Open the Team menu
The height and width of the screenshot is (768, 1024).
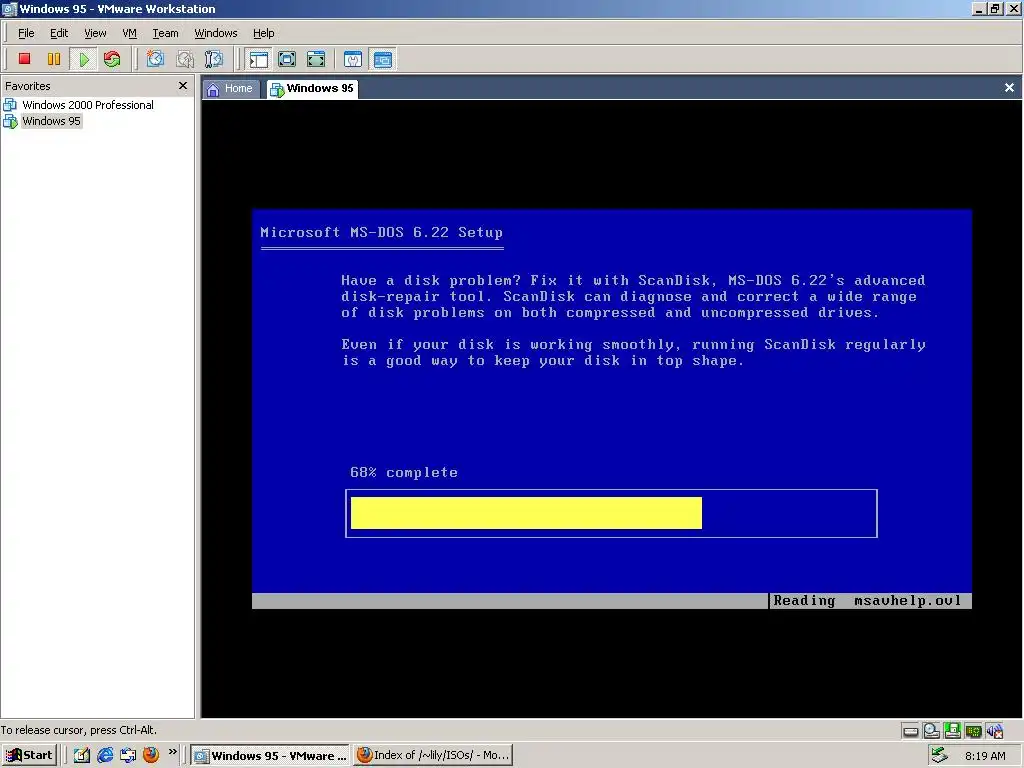pyautogui.click(x=165, y=33)
